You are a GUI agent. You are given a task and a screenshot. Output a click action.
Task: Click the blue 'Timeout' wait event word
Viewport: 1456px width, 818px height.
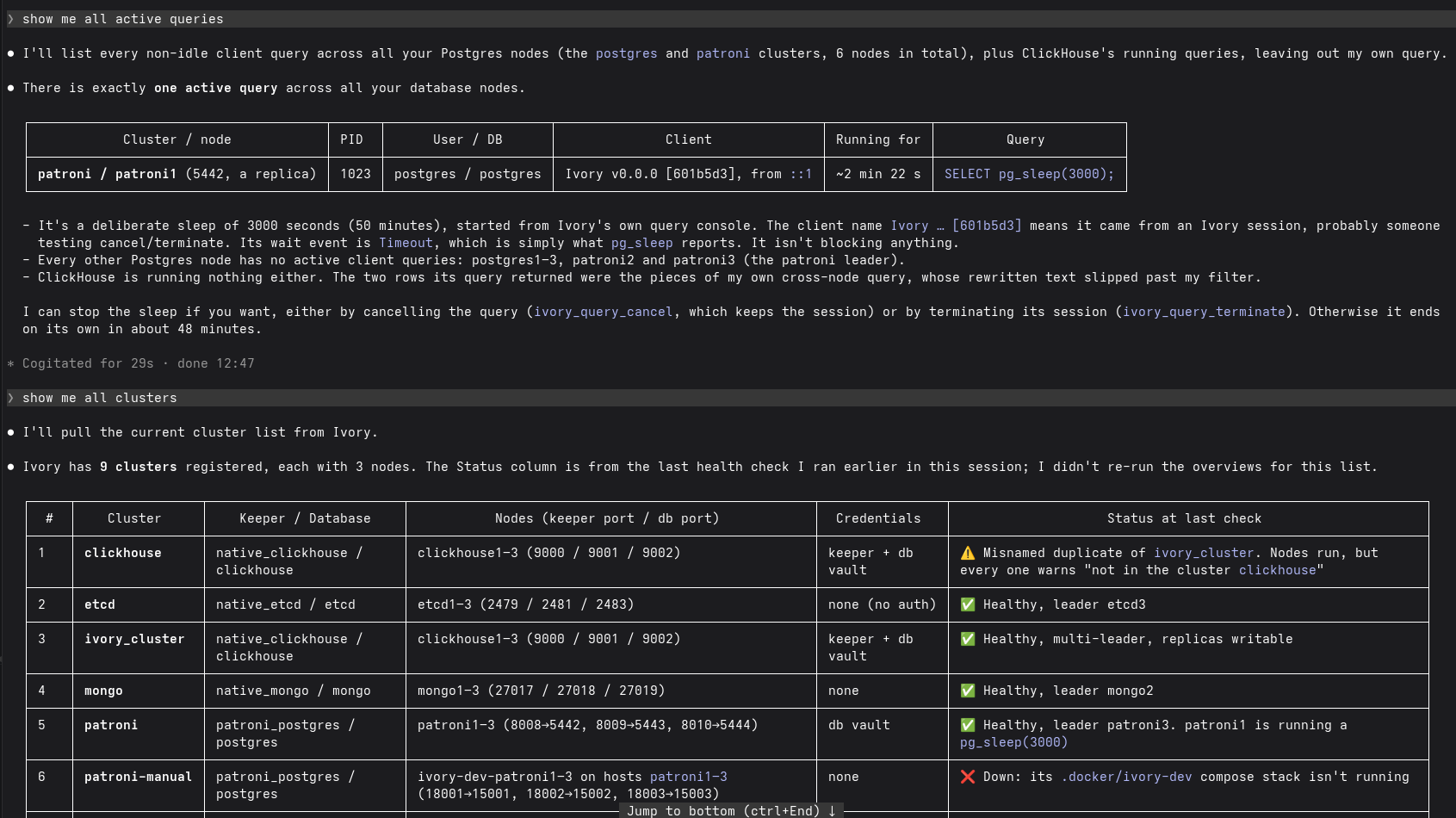click(406, 243)
